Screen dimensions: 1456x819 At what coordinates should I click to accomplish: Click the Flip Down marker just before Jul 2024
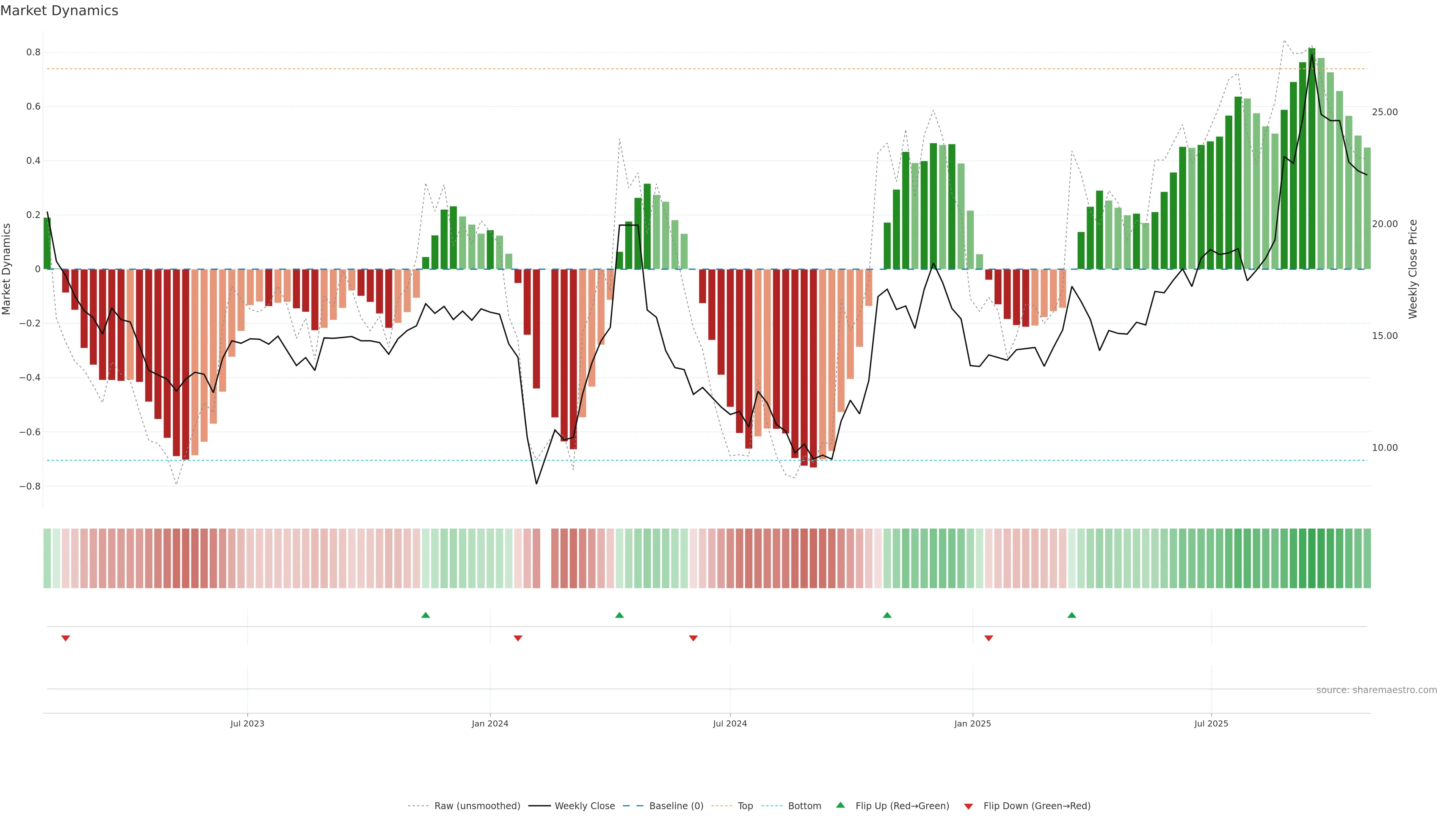tap(693, 638)
